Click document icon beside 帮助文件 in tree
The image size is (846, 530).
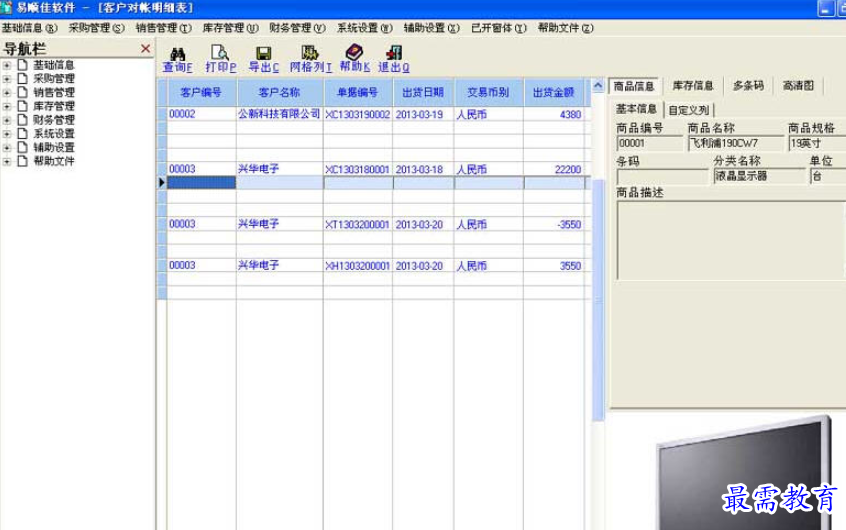tap(23, 161)
